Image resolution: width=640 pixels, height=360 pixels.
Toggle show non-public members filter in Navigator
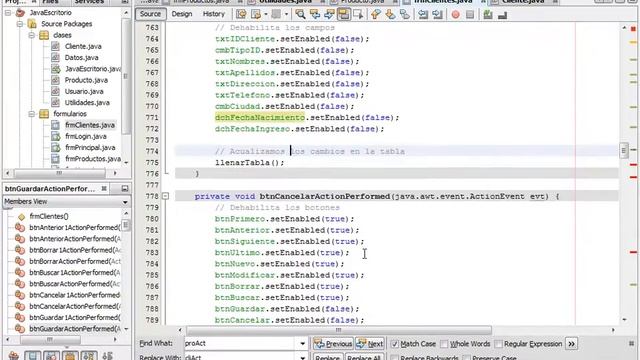(x=70, y=356)
